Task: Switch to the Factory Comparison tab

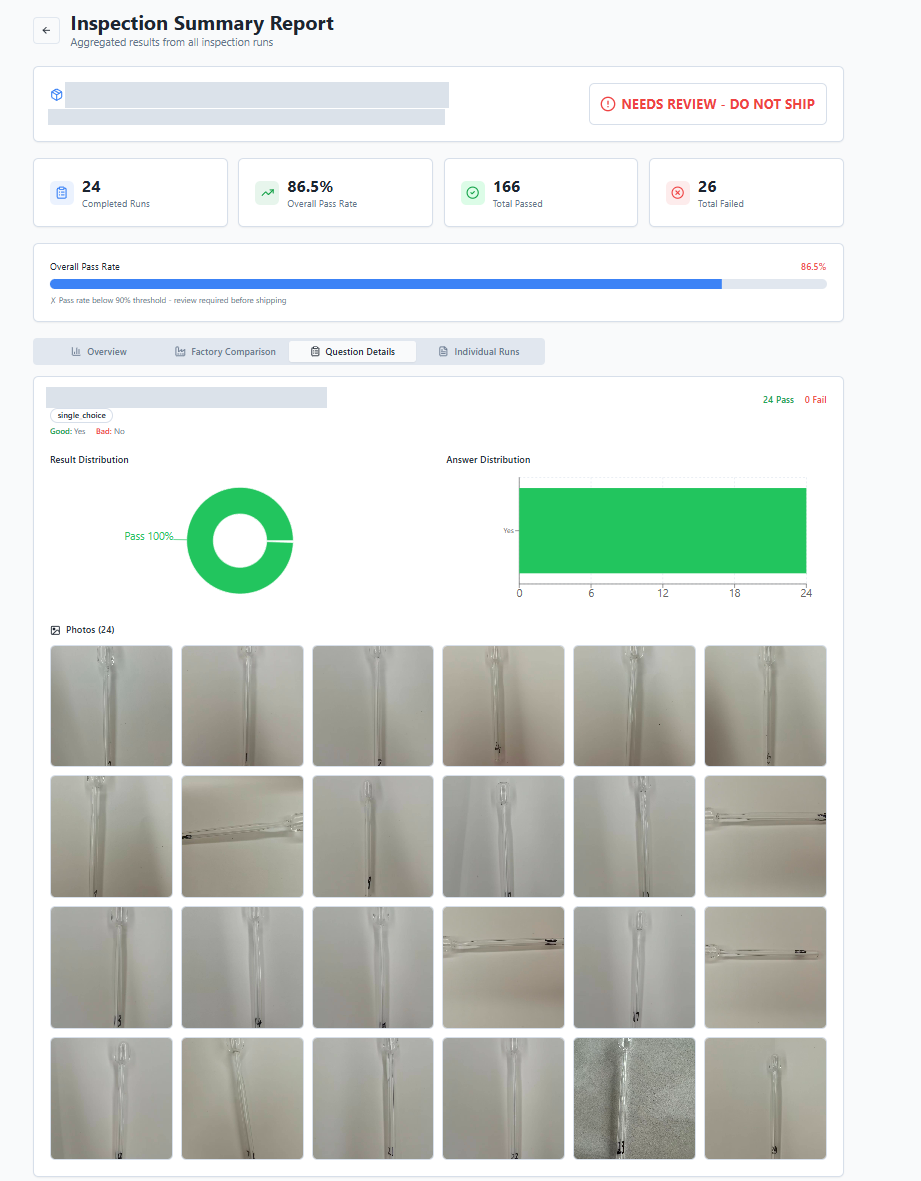Action: [x=225, y=352]
